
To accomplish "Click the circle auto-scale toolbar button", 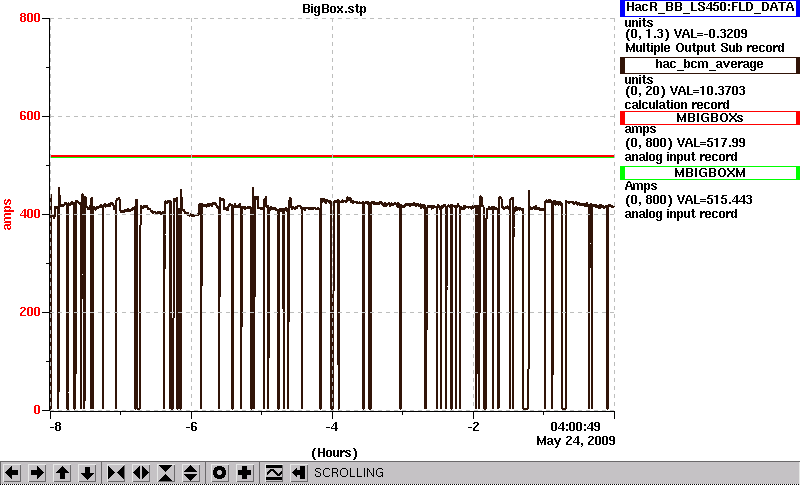I will click(219, 473).
